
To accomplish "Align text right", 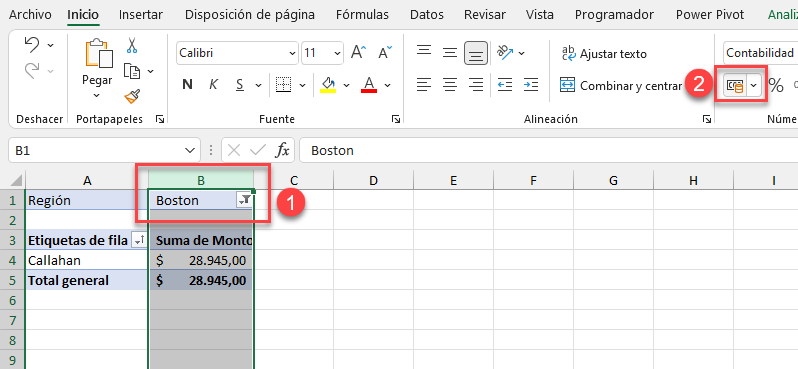I will pos(476,85).
